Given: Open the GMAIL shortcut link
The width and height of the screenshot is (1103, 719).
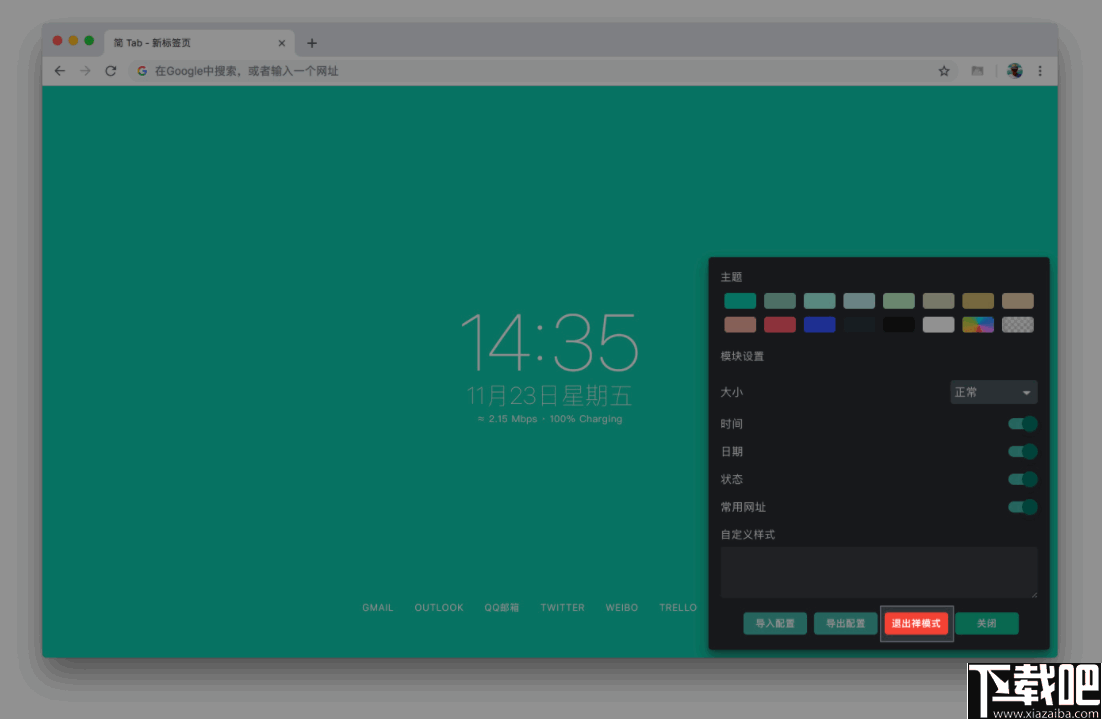Looking at the screenshot, I should (378, 607).
